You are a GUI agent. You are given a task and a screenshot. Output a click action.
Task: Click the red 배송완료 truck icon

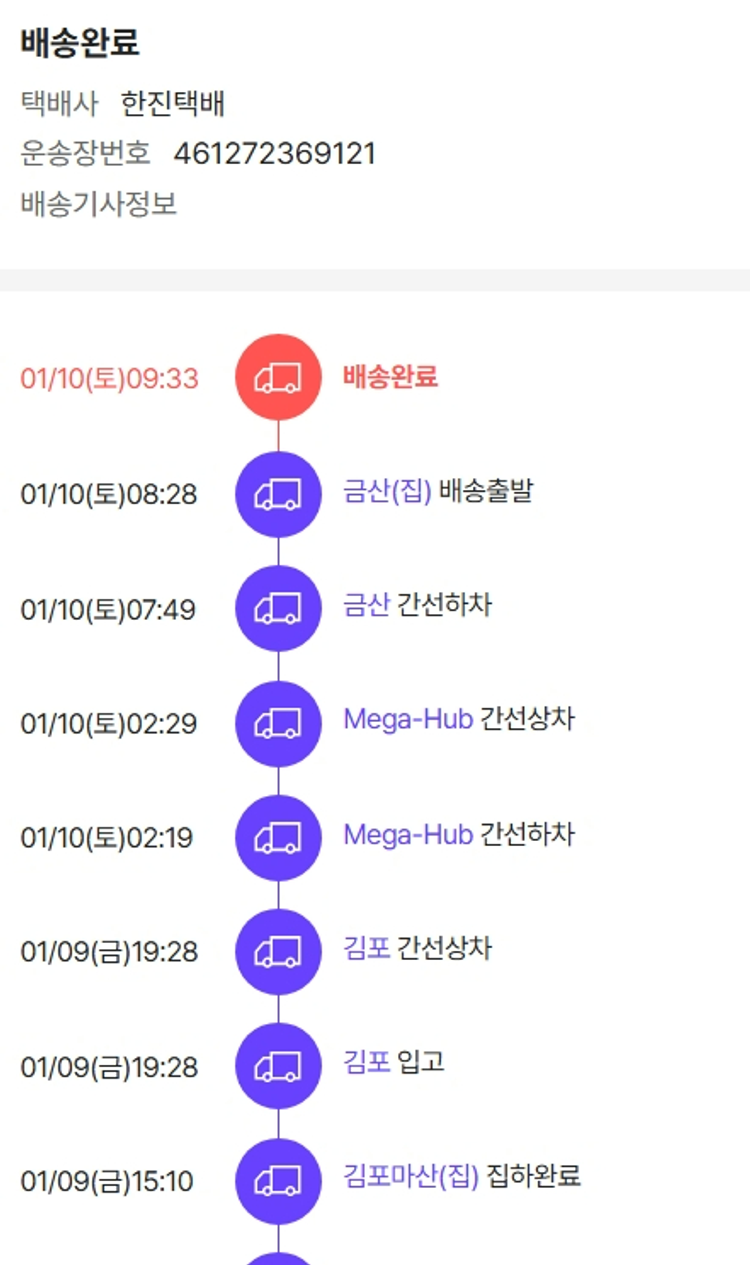point(278,378)
